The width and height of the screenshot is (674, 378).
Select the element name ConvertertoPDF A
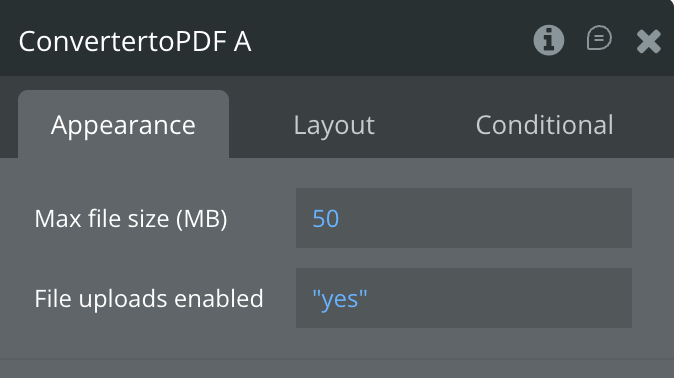click(x=135, y=41)
